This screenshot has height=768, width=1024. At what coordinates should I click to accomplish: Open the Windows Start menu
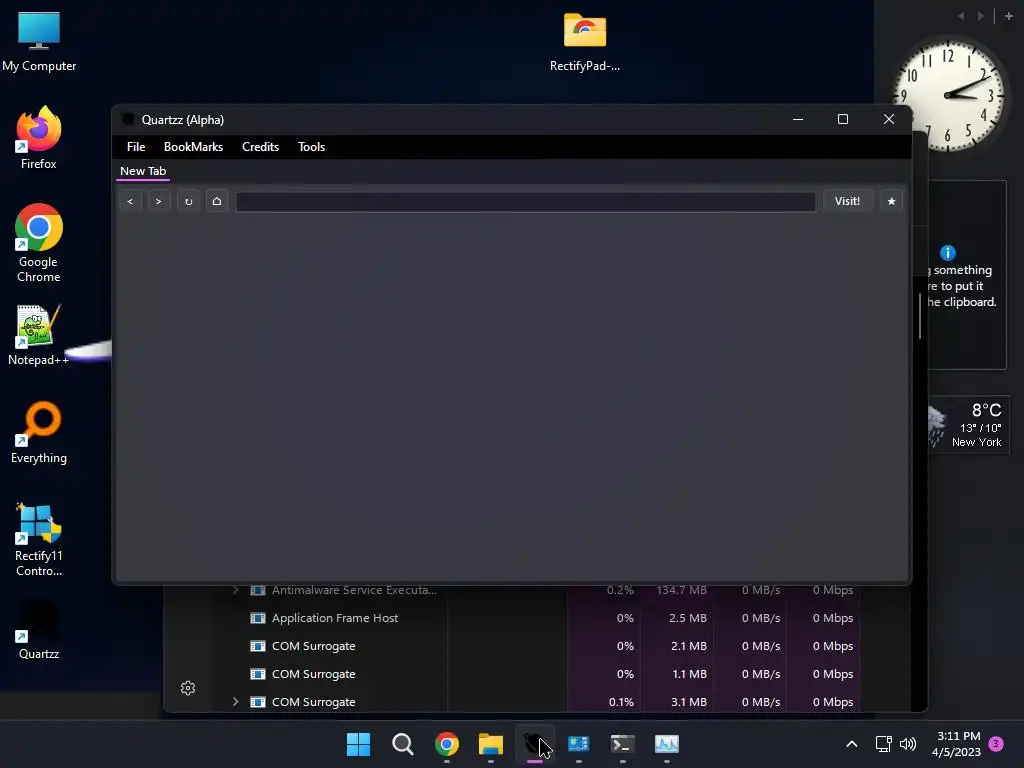point(359,744)
